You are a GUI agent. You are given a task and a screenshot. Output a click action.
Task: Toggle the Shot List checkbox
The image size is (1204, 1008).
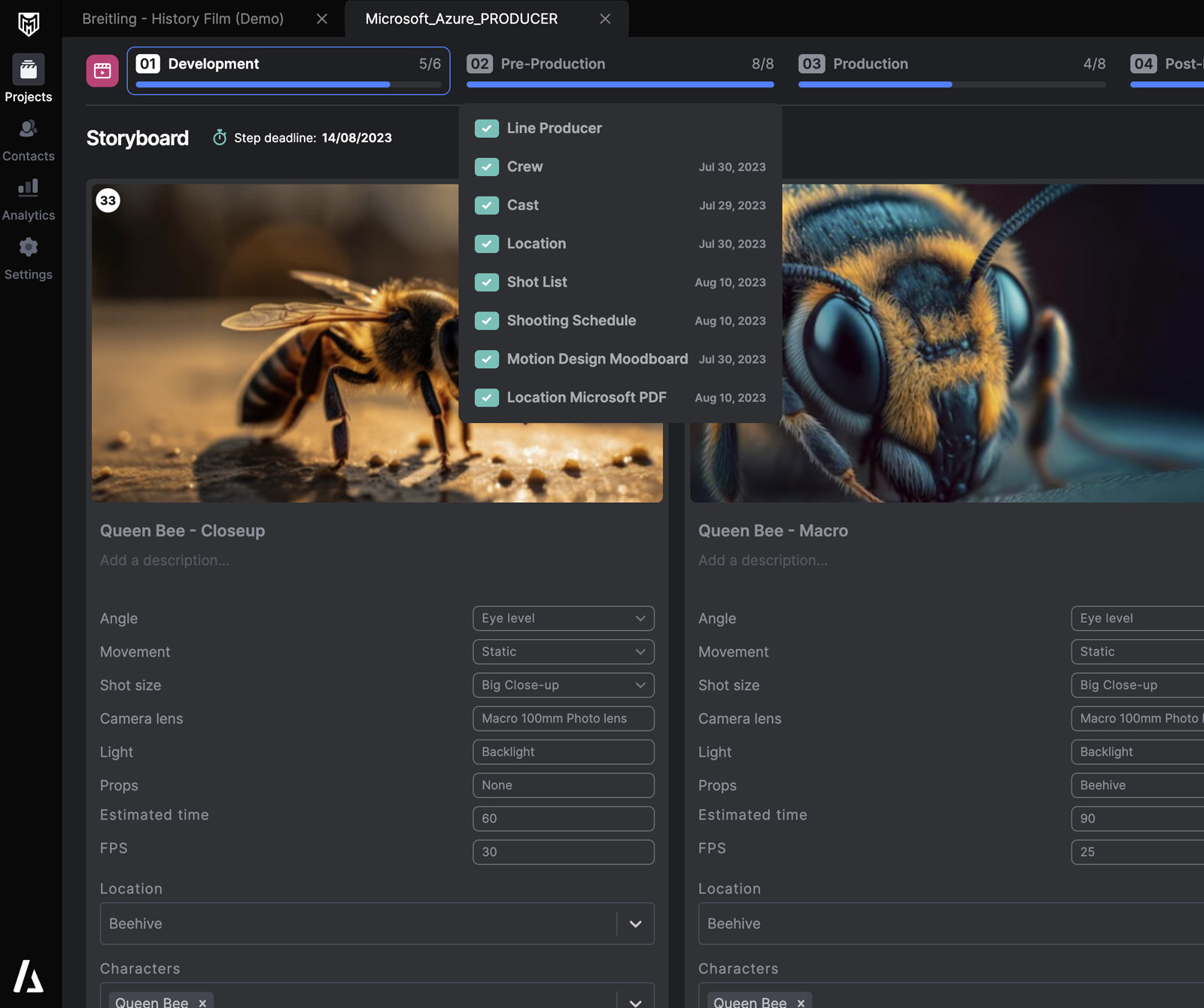pos(487,282)
